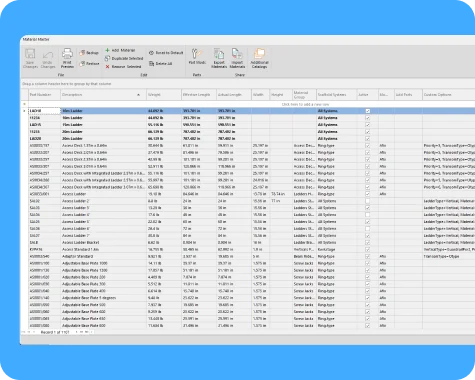Click the 'Click here to add a new row' row
475x380 pixels.
pyautogui.click(x=252, y=104)
